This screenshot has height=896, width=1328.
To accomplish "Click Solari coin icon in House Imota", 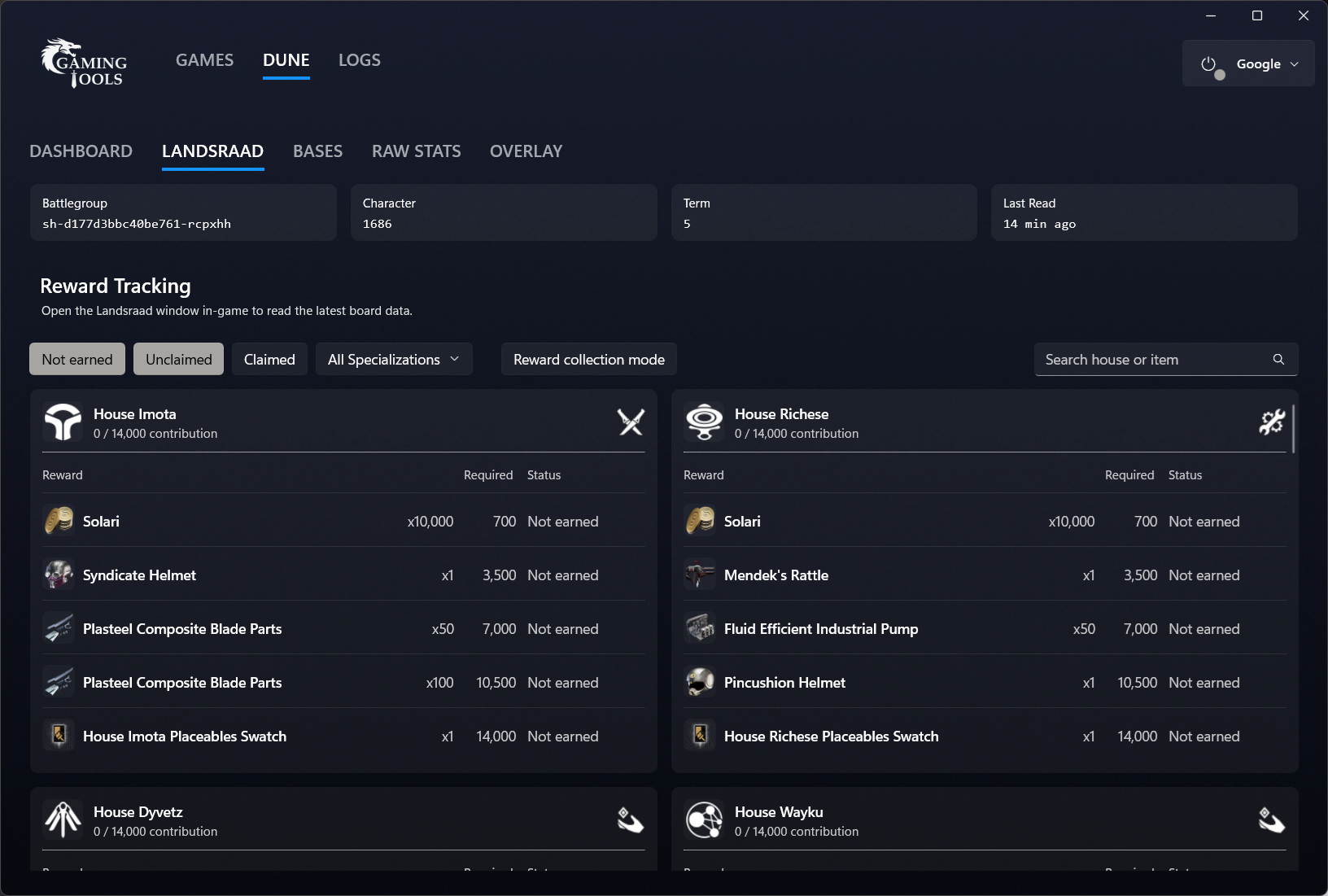I will 59,521.
